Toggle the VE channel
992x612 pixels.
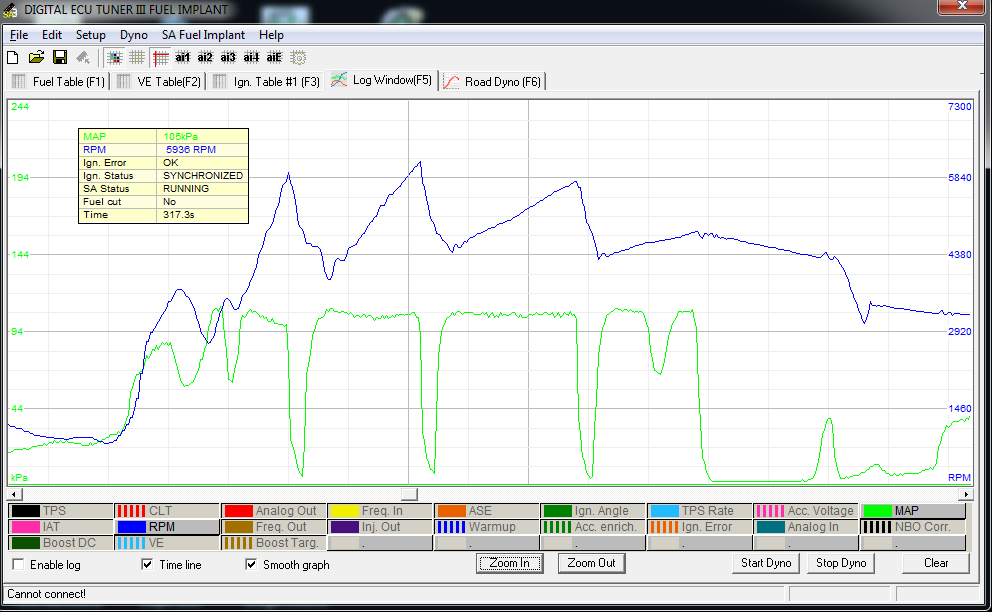pos(167,543)
